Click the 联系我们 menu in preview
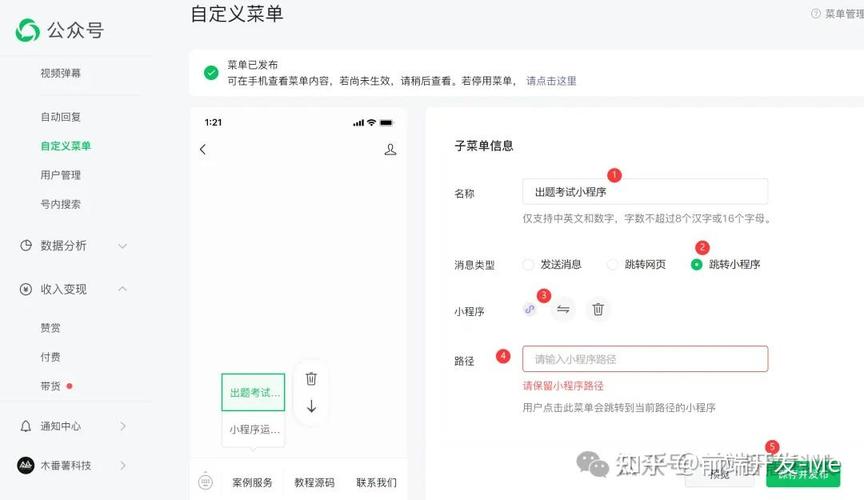Image resolution: width=864 pixels, height=500 pixels. coord(376,482)
